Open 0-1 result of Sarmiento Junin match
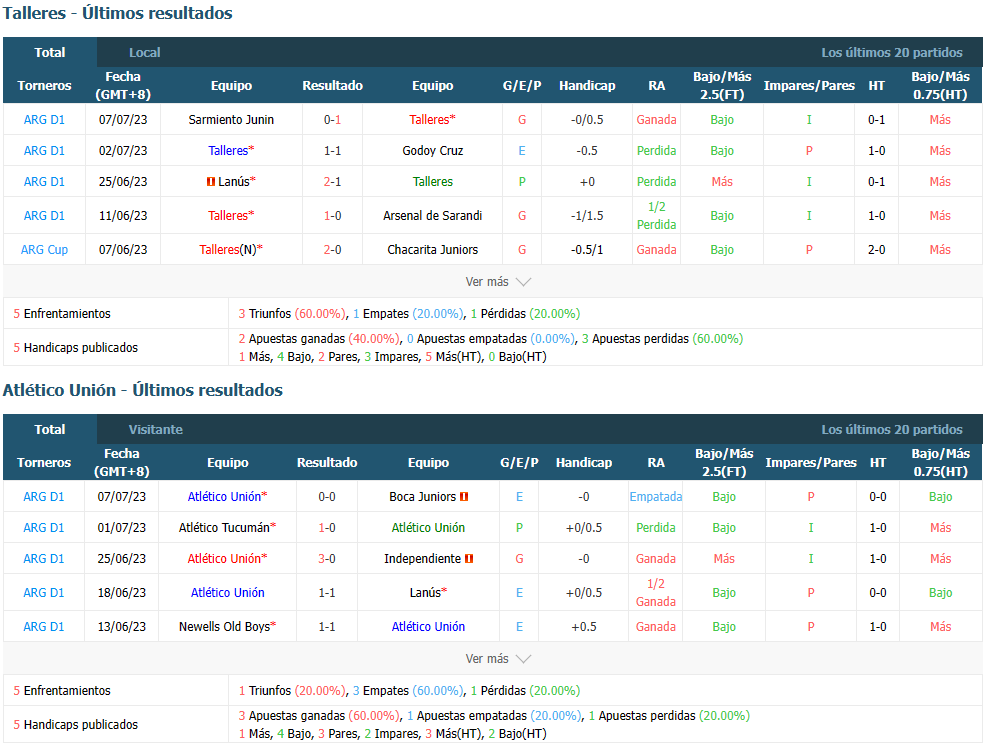 (333, 120)
